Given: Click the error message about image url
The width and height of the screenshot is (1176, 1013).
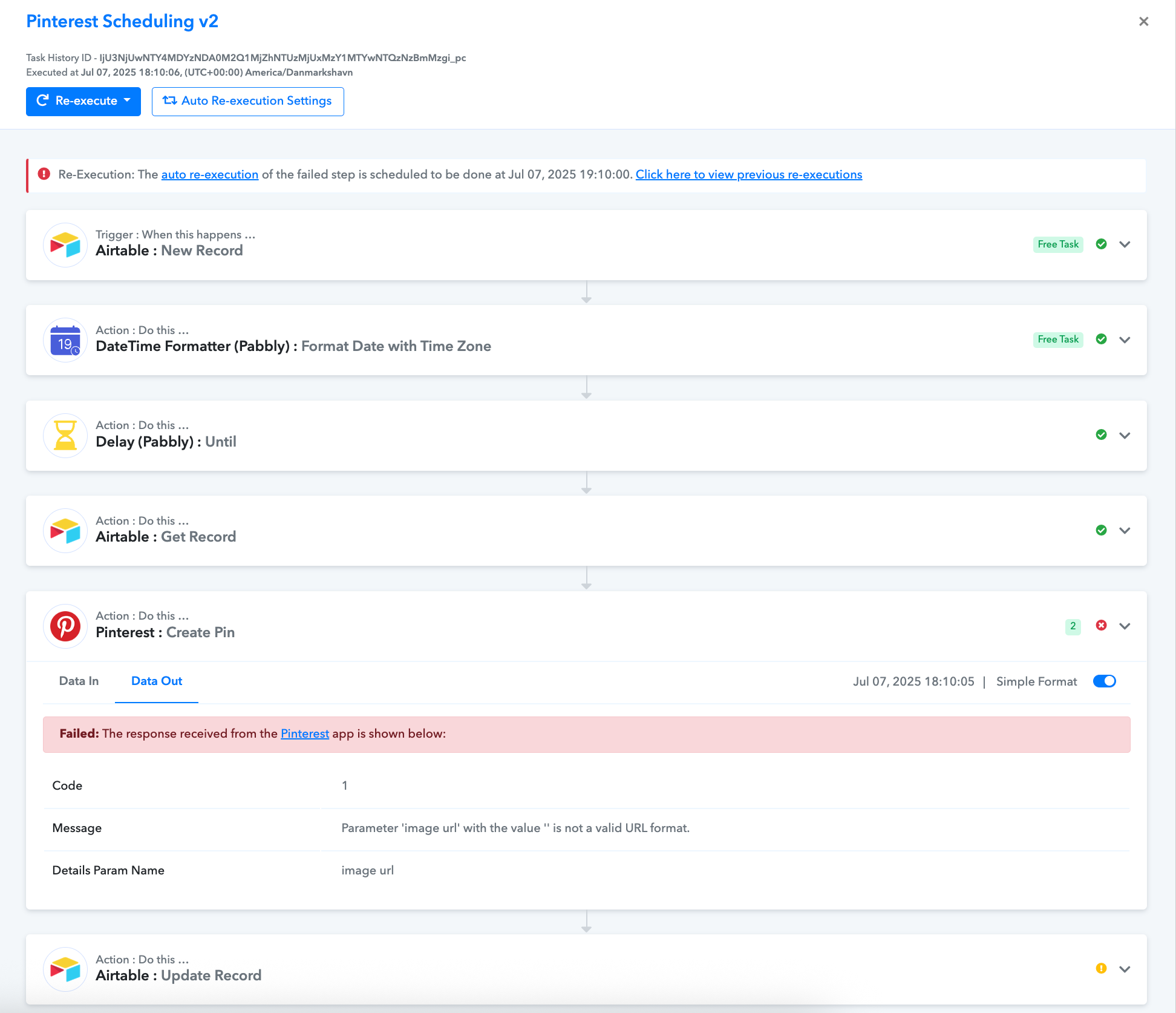Looking at the screenshot, I should (x=515, y=828).
